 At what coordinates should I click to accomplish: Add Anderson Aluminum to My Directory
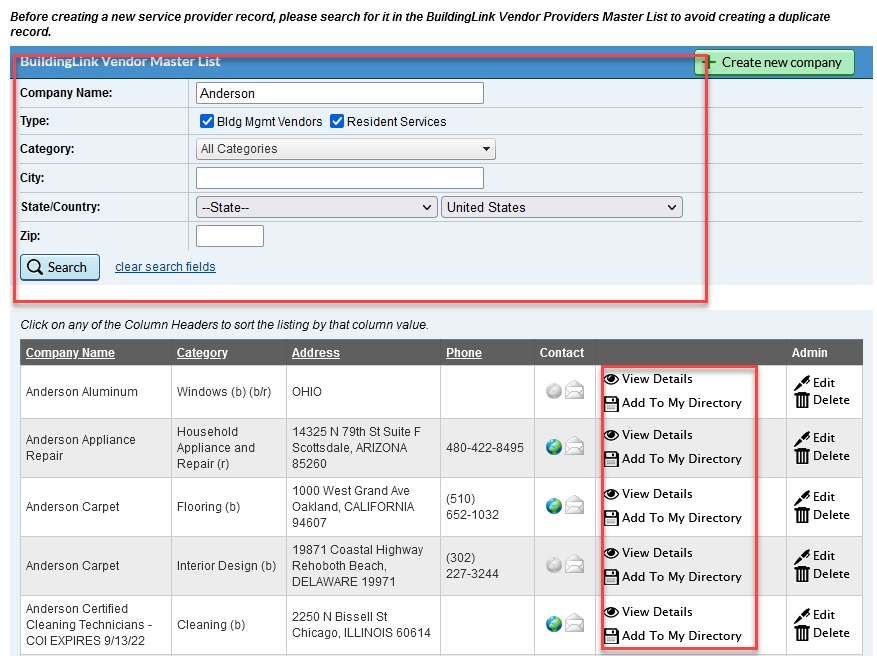(x=673, y=403)
